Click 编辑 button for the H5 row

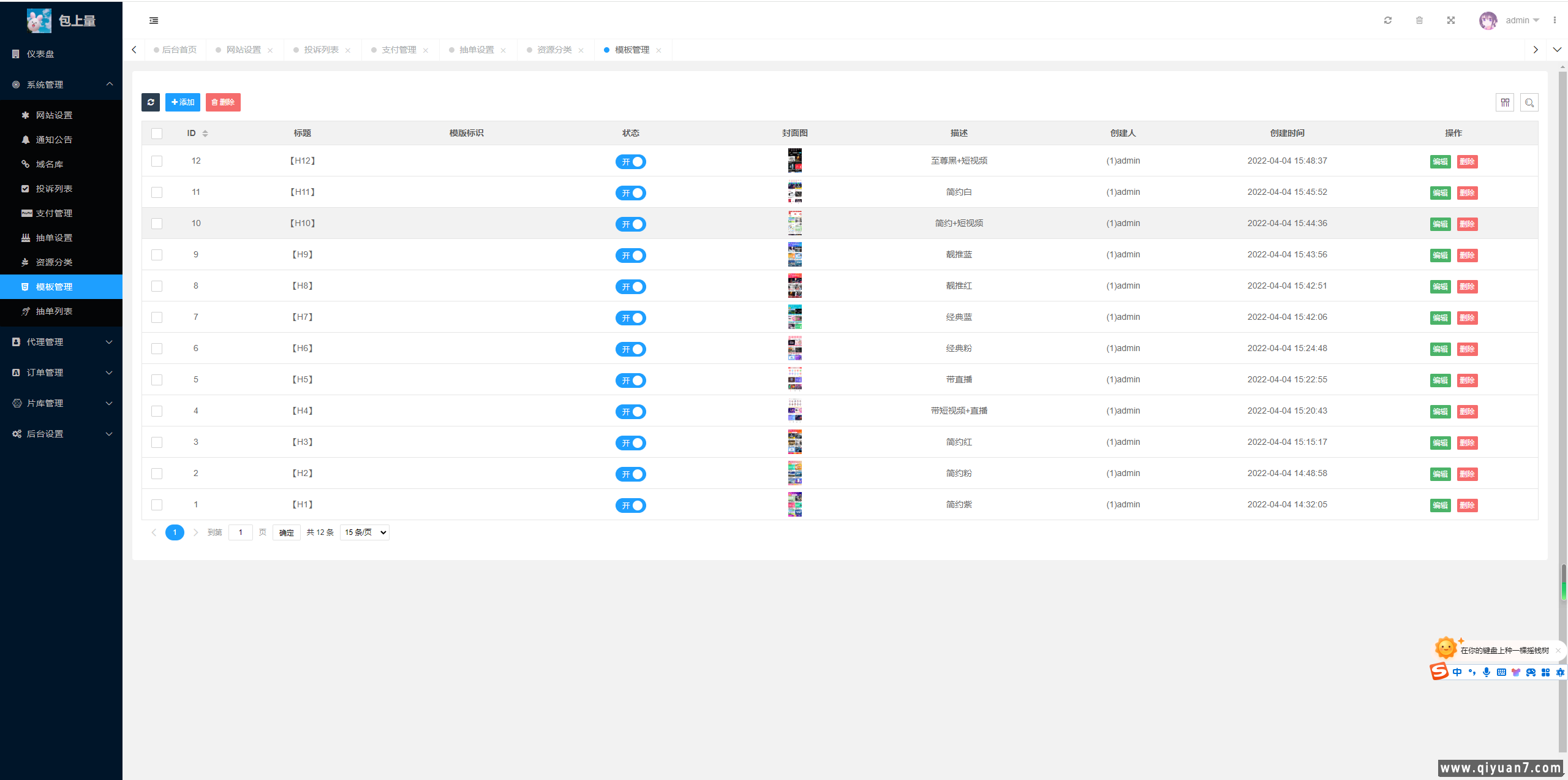coord(1440,381)
